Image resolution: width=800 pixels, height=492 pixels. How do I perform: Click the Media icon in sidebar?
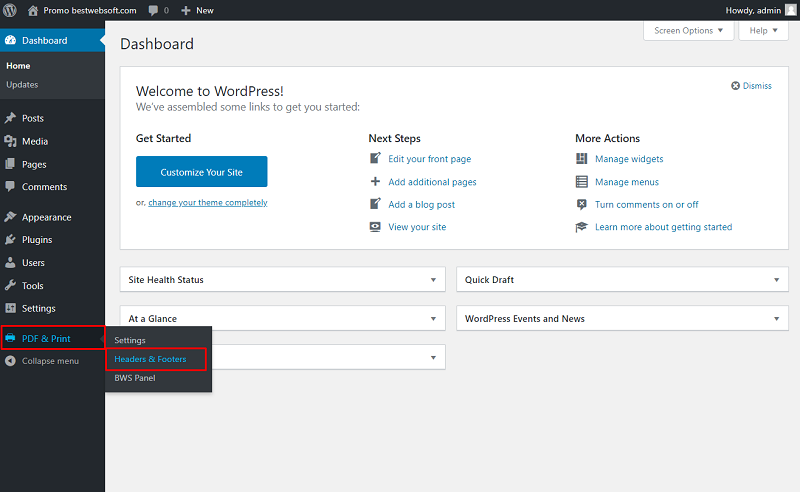[x=10, y=141]
